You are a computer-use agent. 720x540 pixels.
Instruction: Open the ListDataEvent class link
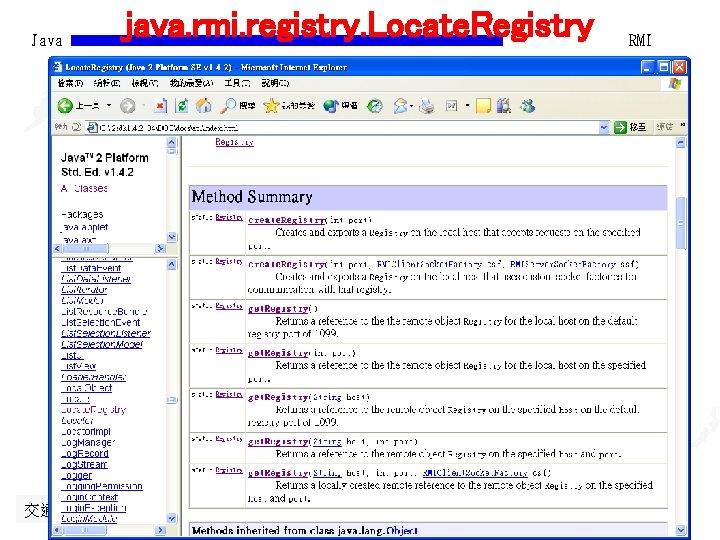[91, 268]
